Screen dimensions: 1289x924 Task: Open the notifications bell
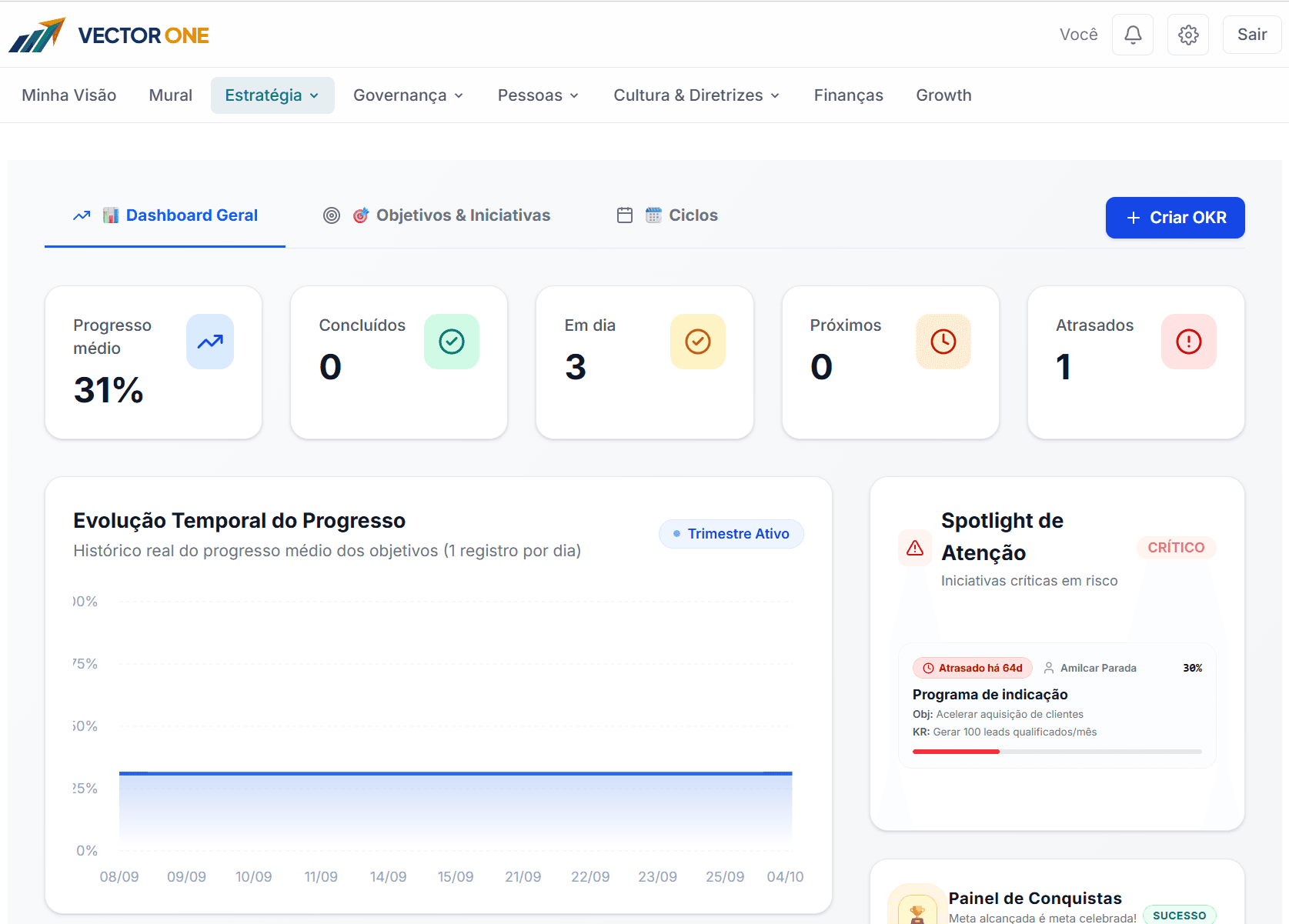click(1132, 35)
